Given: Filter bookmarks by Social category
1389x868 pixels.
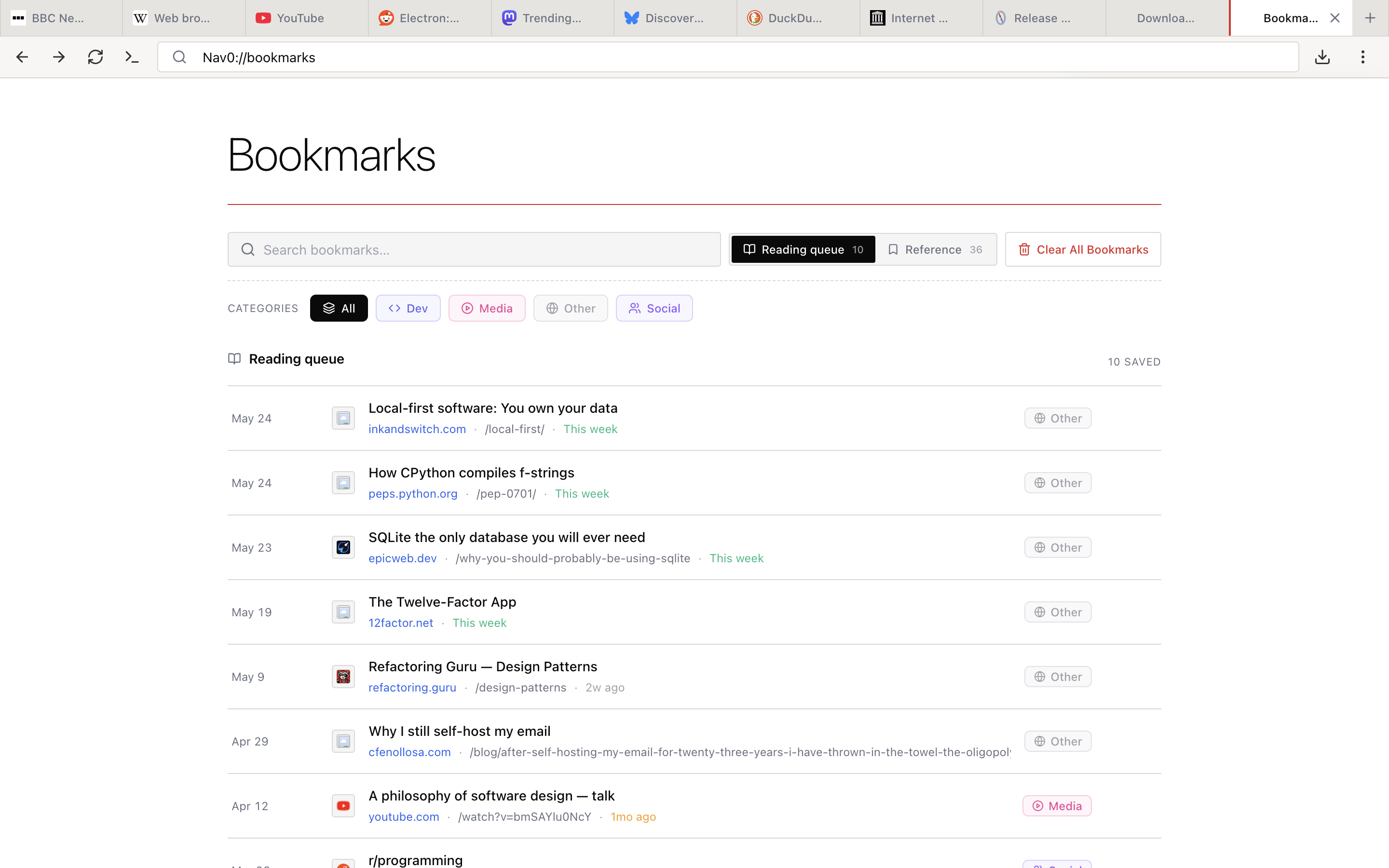Looking at the screenshot, I should (x=654, y=308).
